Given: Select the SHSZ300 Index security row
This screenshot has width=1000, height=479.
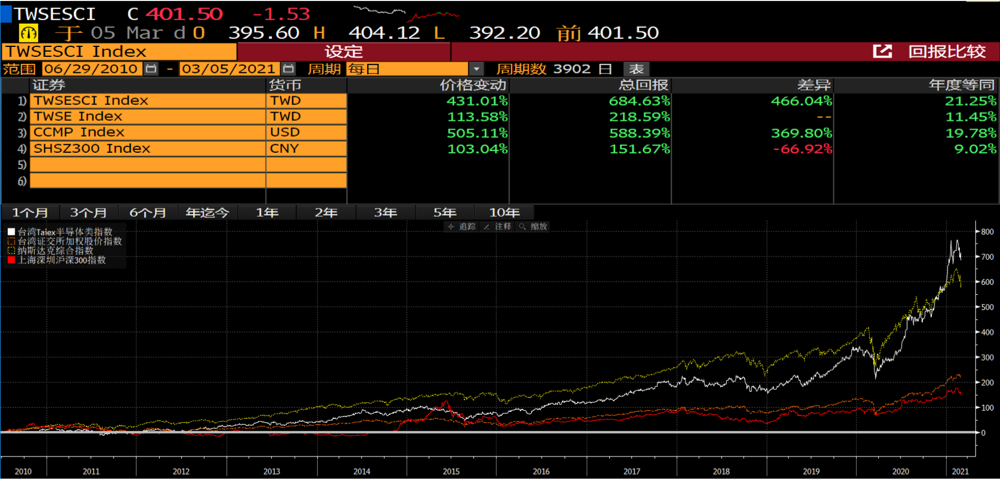Looking at the screenshot, I should click(x=148, y=149).
